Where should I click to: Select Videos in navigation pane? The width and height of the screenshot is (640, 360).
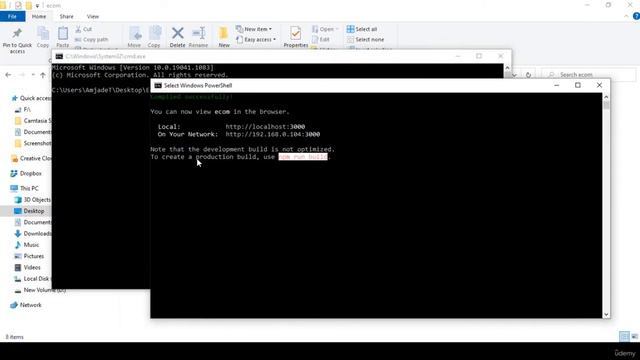(28, 267)
